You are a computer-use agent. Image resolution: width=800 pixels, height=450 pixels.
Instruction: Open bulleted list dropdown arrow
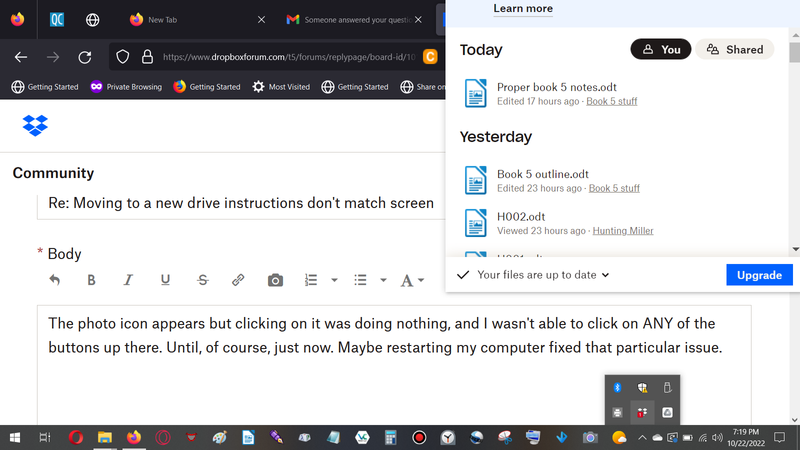tap(383, 281)
